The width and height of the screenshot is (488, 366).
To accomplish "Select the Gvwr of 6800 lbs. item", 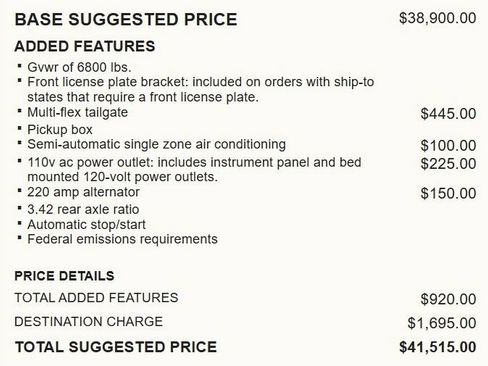I will point(79,67).
